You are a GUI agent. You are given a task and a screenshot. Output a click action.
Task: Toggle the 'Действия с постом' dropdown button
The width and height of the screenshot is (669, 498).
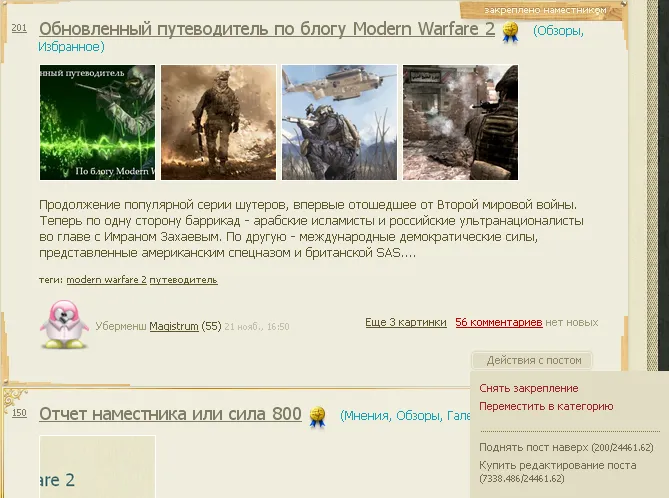(532, 361)
